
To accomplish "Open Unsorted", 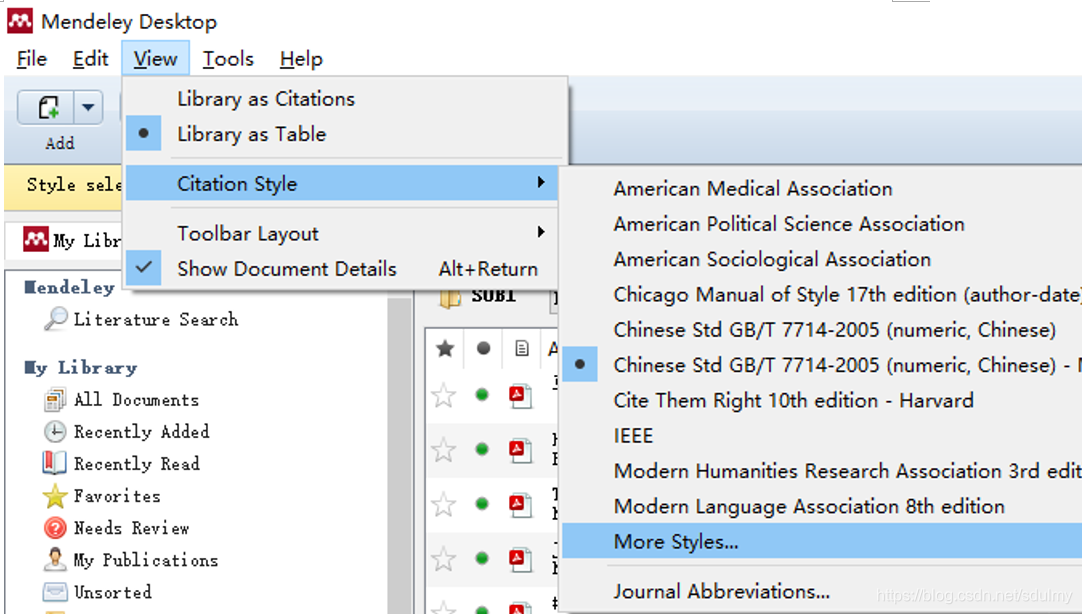I will coord(112,592).
